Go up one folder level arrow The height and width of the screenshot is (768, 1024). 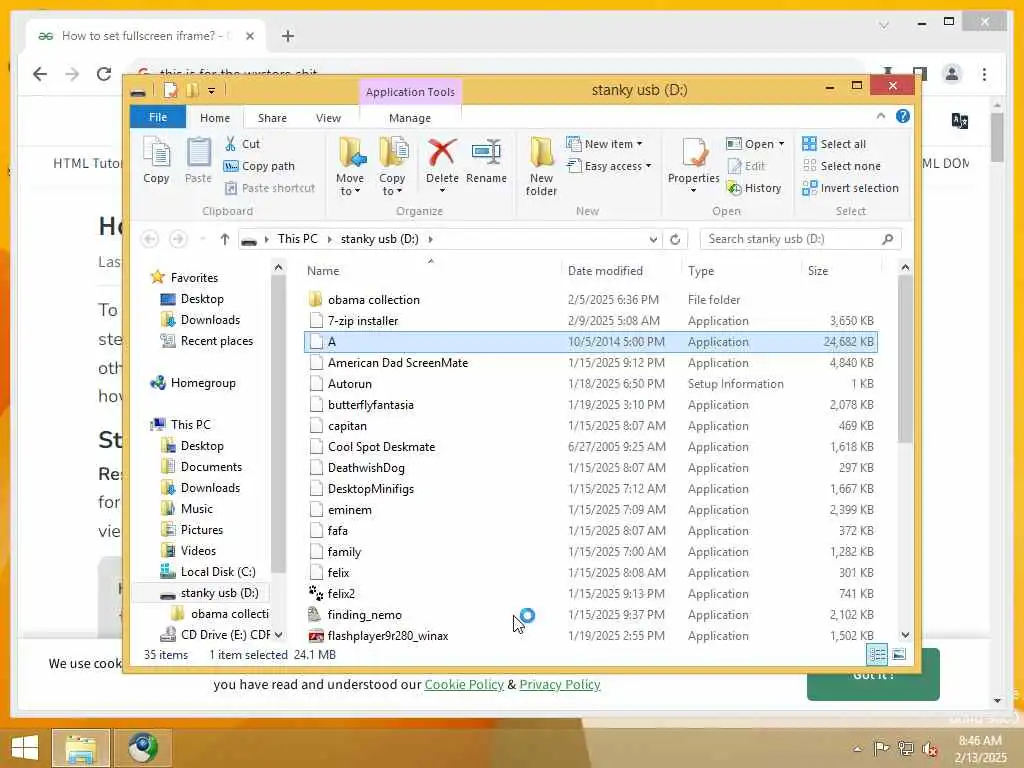point(225,240)
